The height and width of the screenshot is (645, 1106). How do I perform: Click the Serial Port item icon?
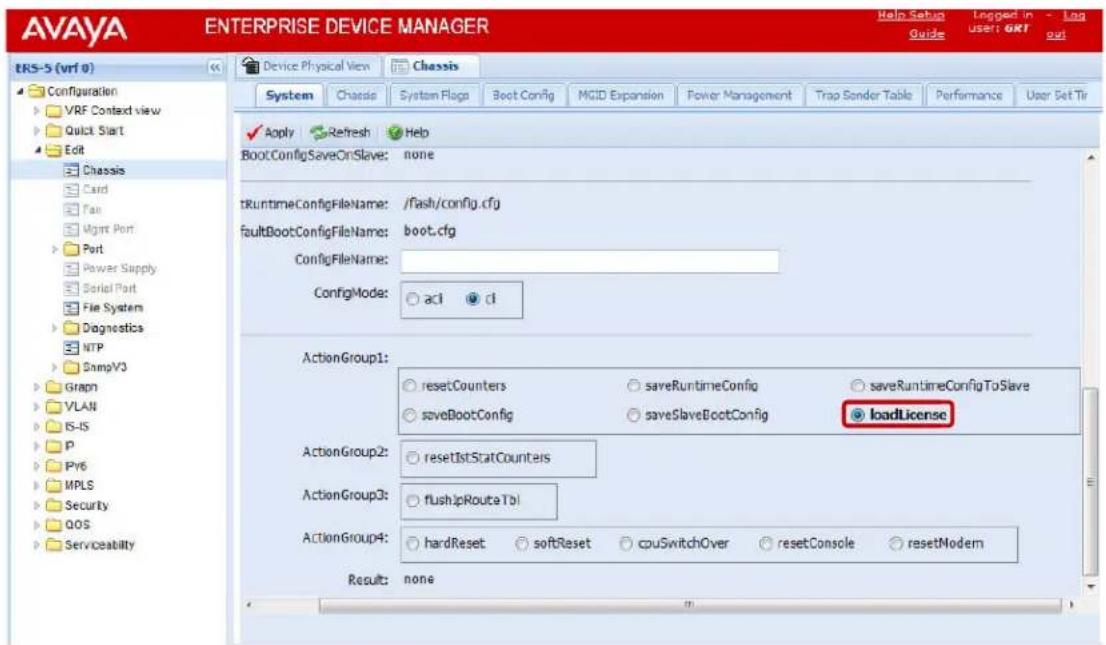[x=71, y=288]
